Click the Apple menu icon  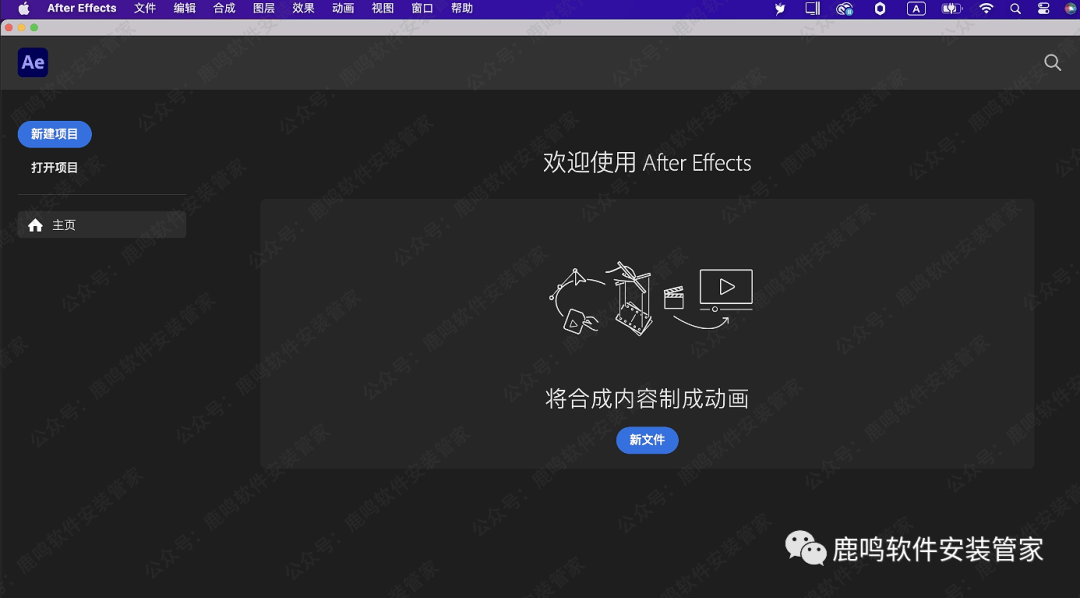click(22, 8)
